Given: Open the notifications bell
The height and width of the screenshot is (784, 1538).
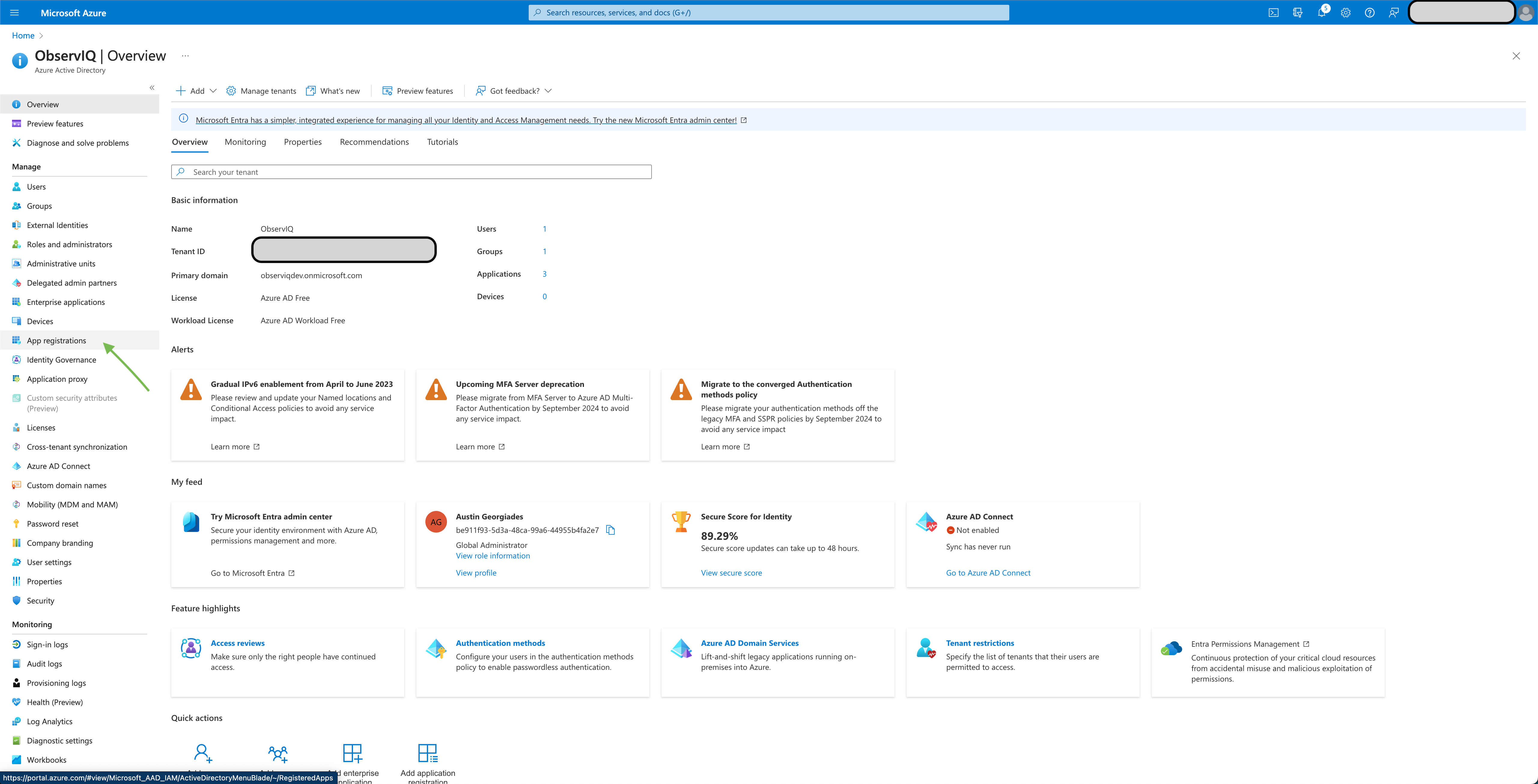Looking at the screenshot, I should point(1322,12).
